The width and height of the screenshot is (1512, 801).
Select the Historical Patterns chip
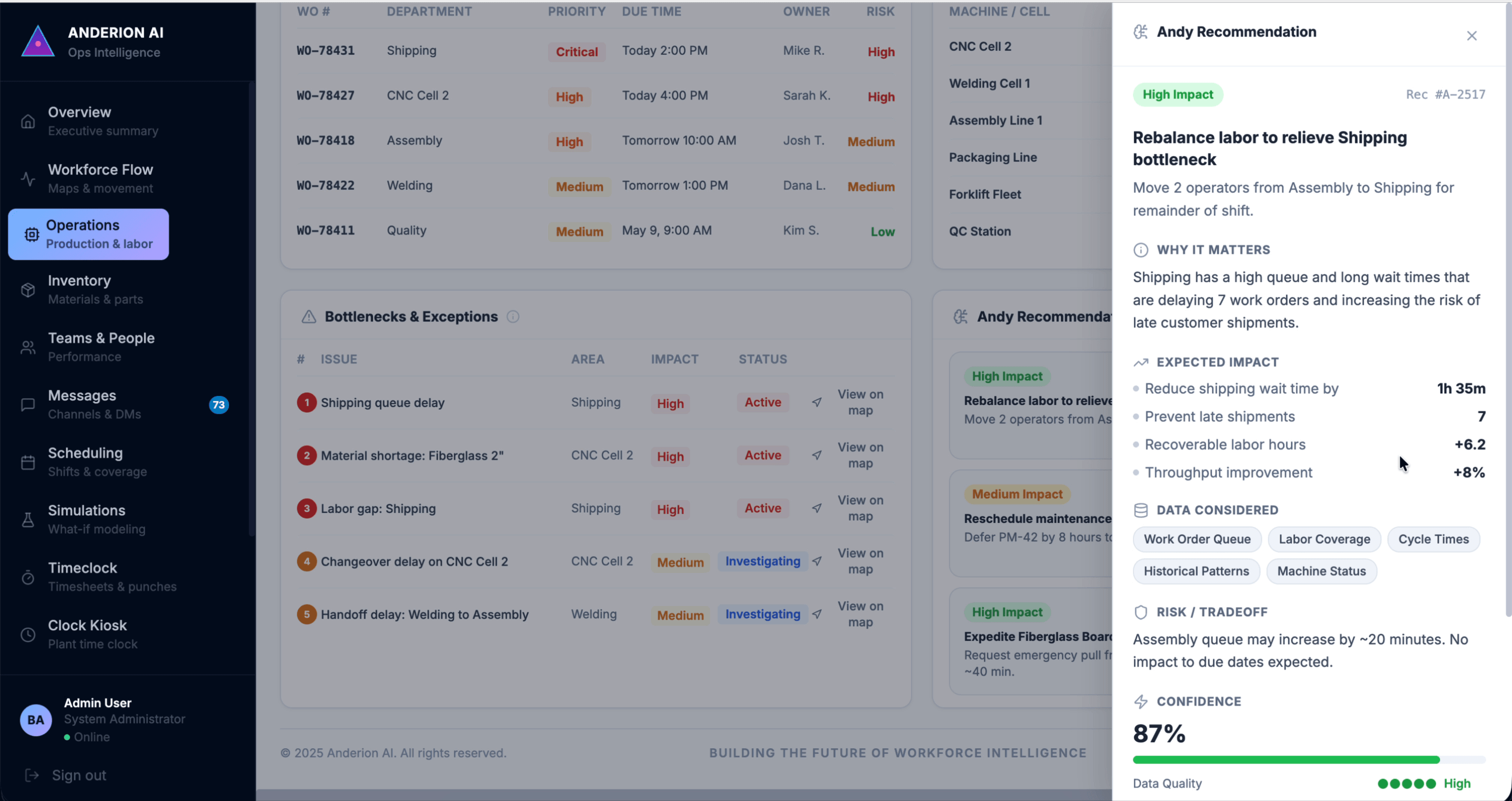(1196, 571)
